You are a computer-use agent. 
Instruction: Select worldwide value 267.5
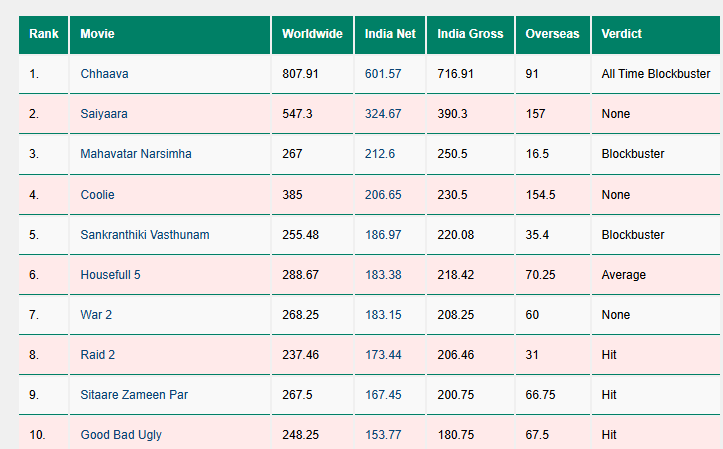click(297, 395)
